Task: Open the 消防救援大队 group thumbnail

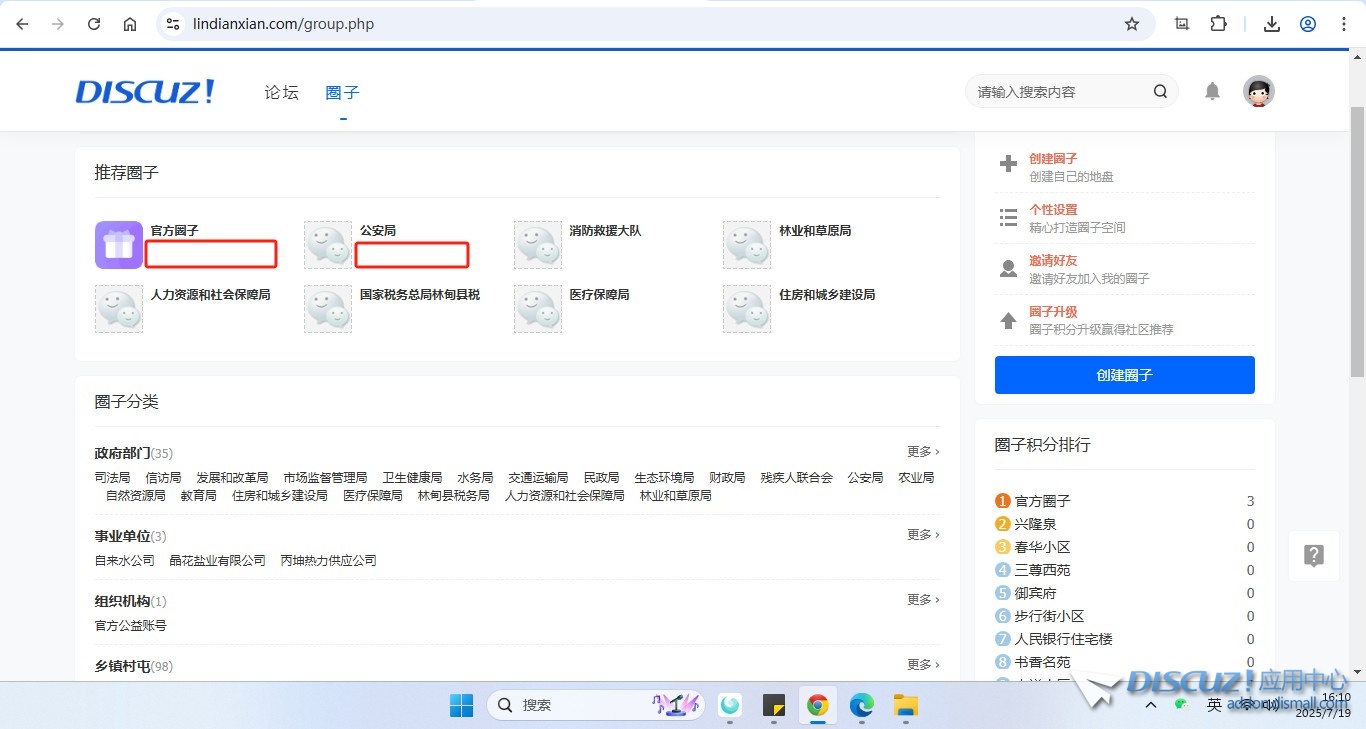Action: point(538,245)
